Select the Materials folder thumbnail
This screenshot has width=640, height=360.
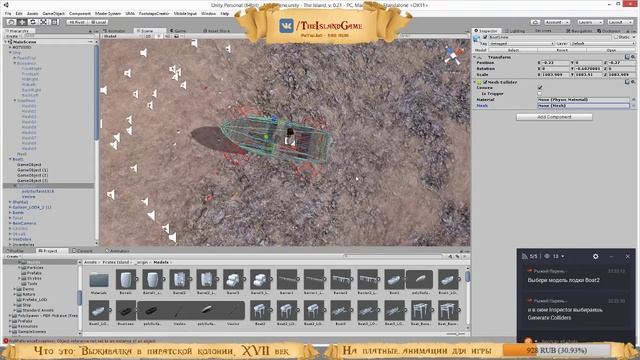[x=99, y=280]
